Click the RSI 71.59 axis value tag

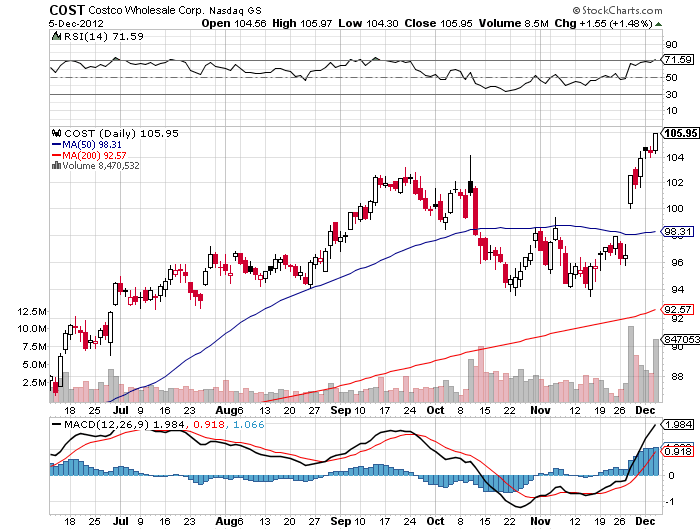click(x=678, y=59)
